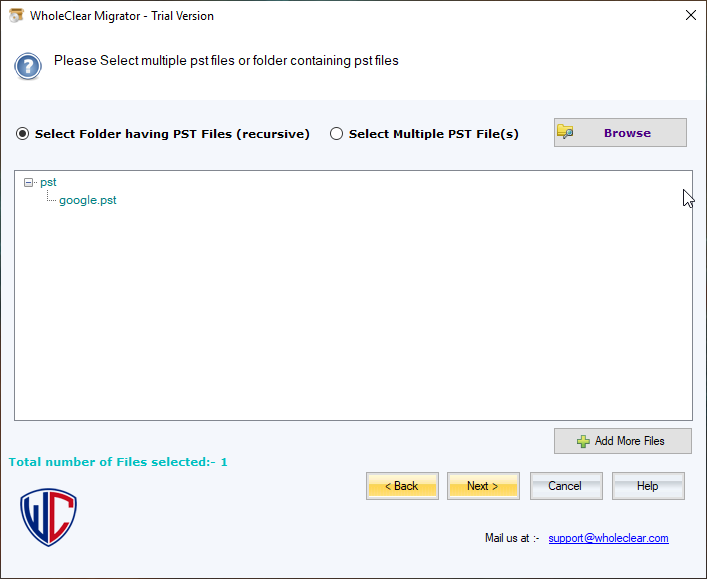
Task: Select the 'Select Folder having PST Files' option
Action: pos(23,134)
